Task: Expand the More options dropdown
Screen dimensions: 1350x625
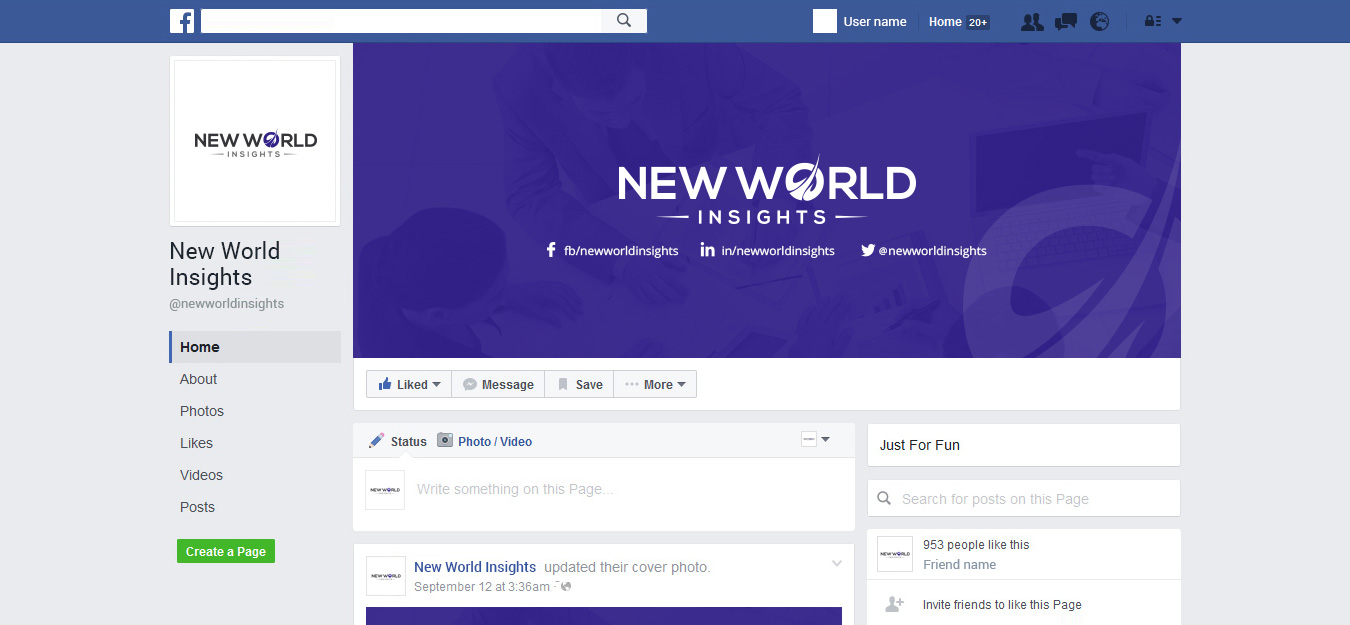Action: click(655, 384)
